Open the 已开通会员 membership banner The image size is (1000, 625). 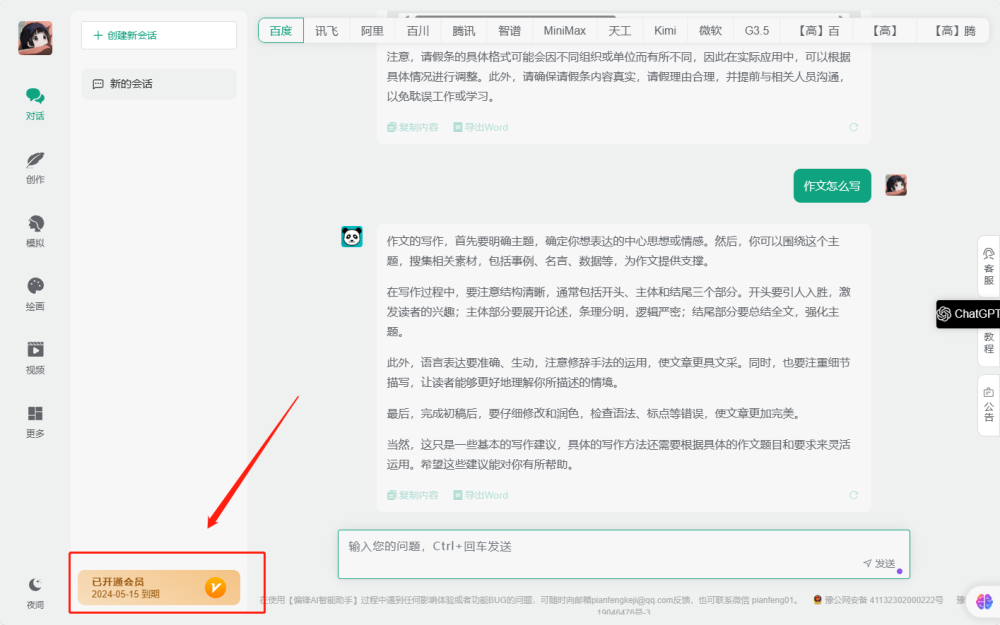coord(159,587)
